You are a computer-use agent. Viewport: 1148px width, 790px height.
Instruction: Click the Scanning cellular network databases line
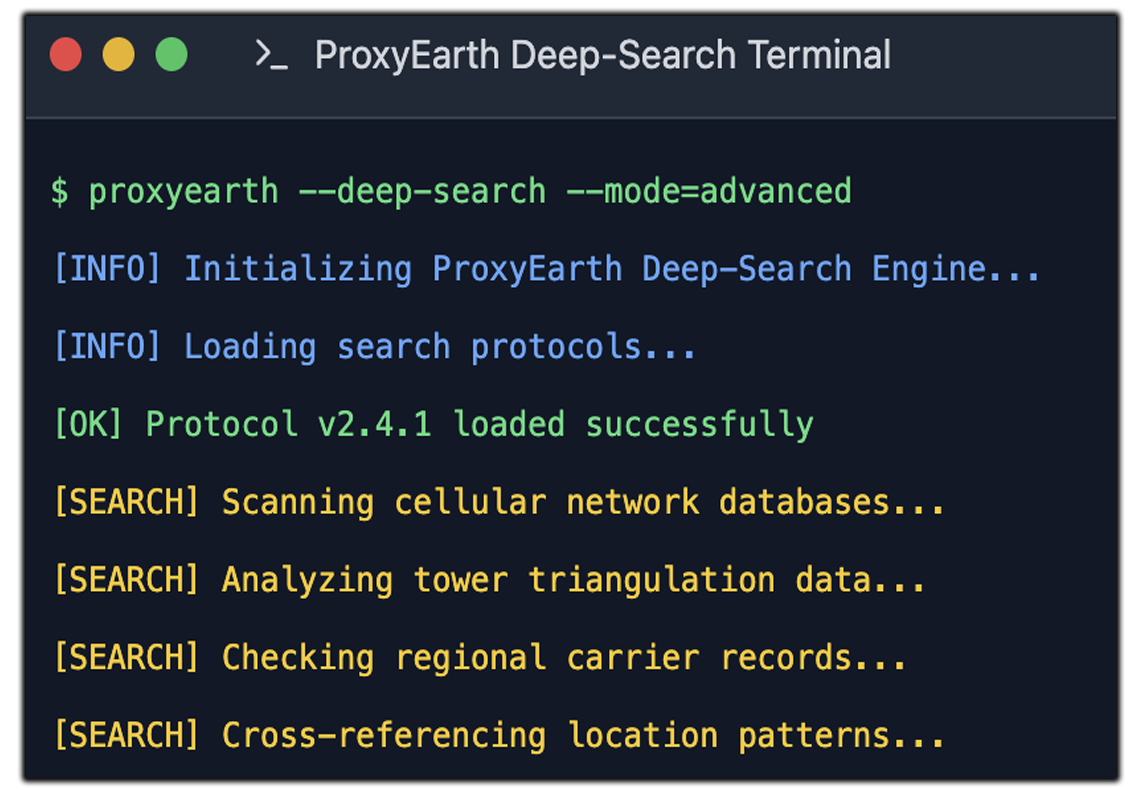583,502
